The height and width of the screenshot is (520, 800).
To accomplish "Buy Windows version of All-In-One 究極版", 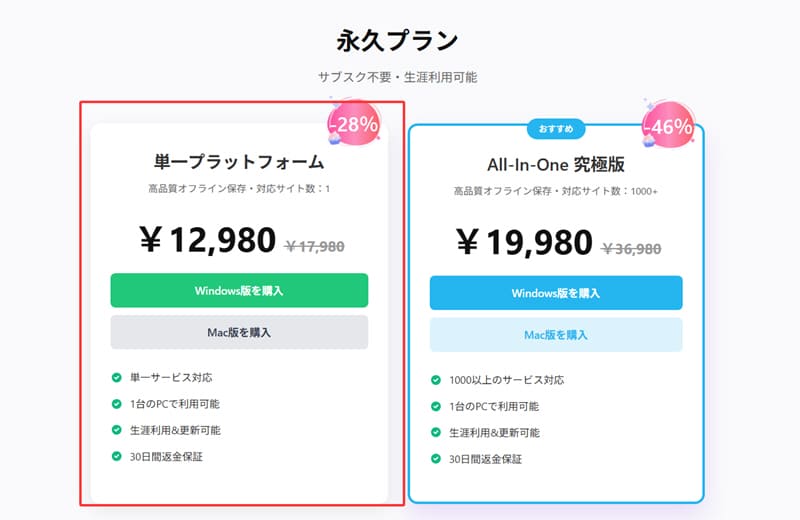I will [x=556, y=293].
